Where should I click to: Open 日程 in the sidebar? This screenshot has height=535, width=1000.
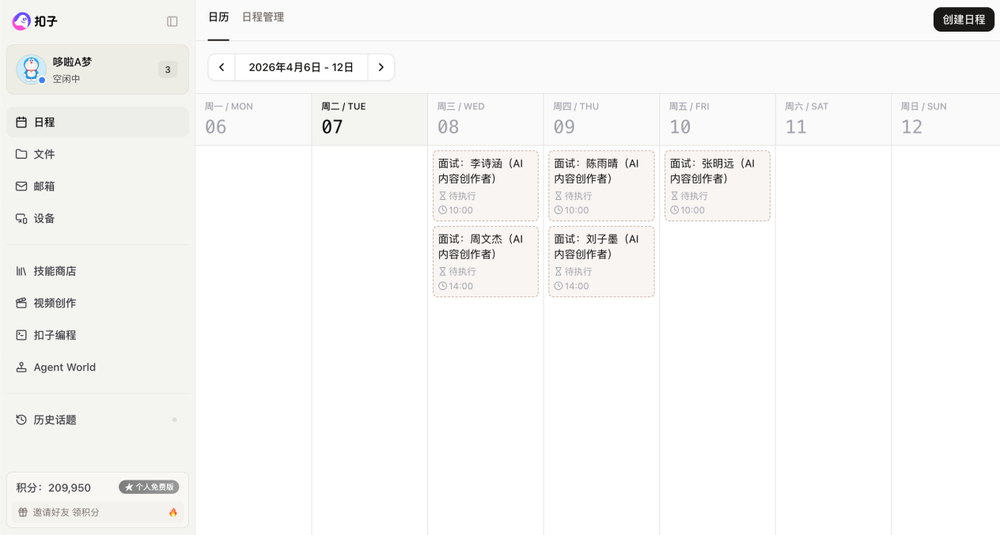(x=98, y=122)
